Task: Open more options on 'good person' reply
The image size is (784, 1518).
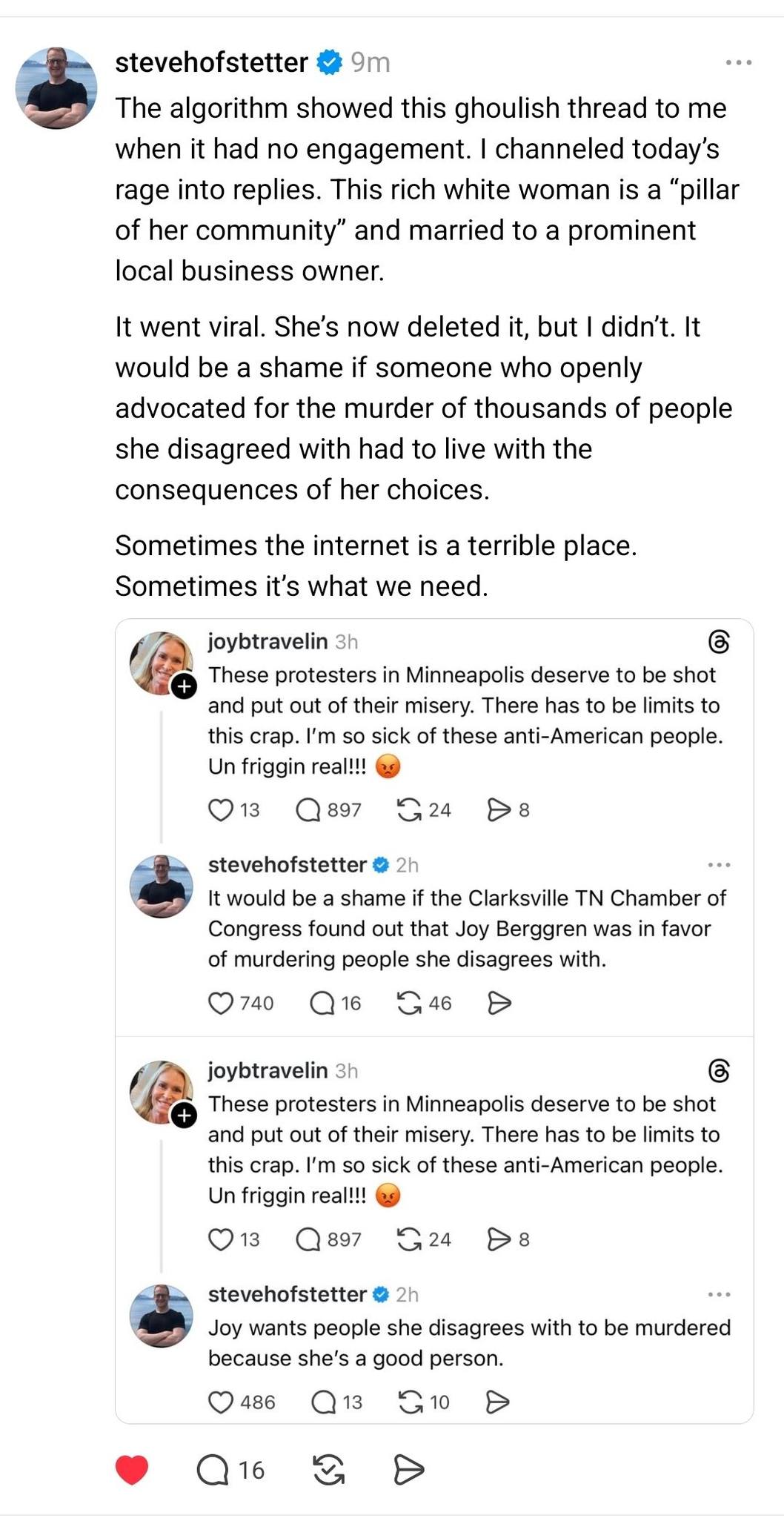Action: pyautogui.click(x=718, y=1294)
